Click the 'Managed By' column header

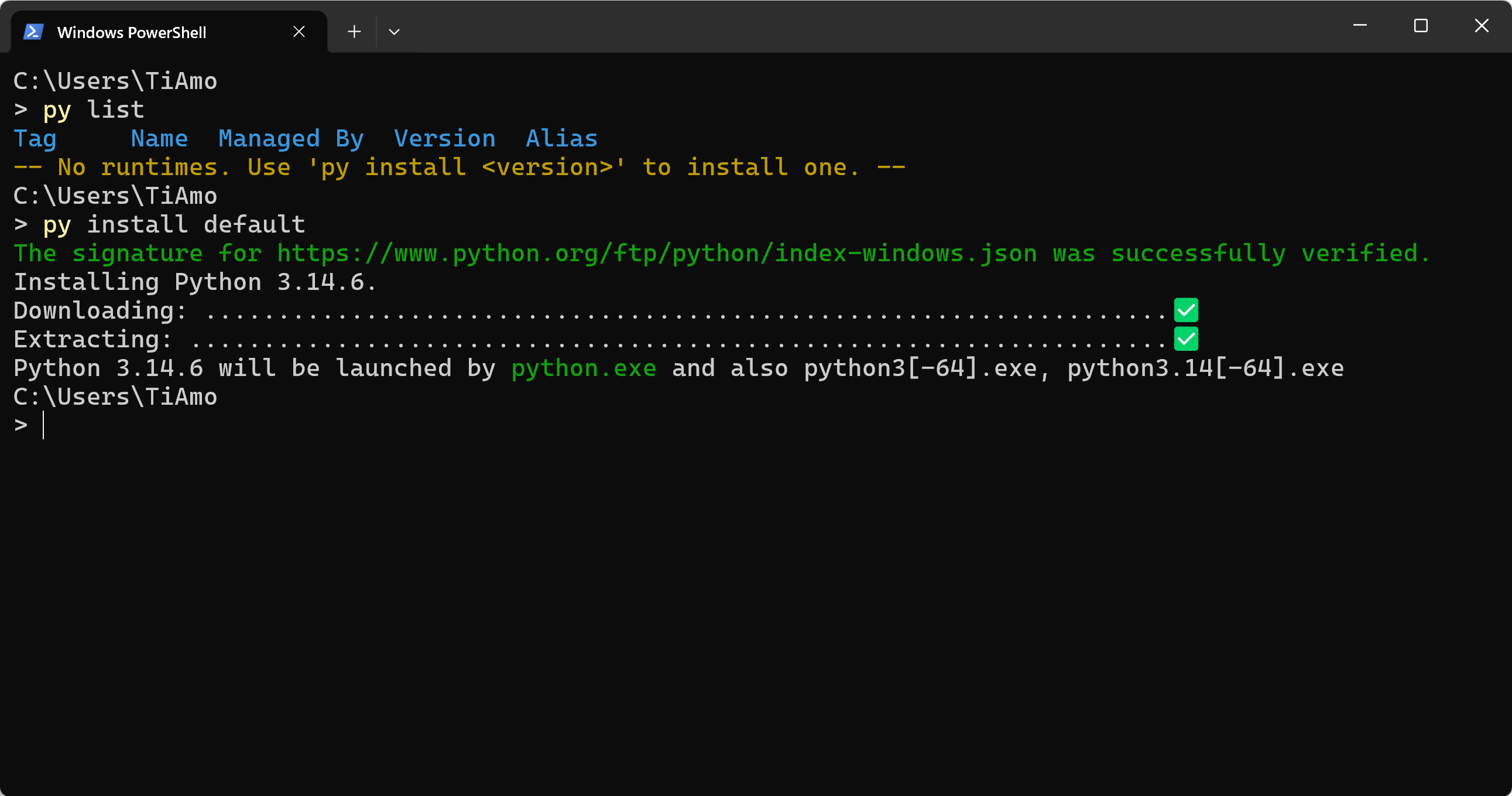tap(291, 139)
